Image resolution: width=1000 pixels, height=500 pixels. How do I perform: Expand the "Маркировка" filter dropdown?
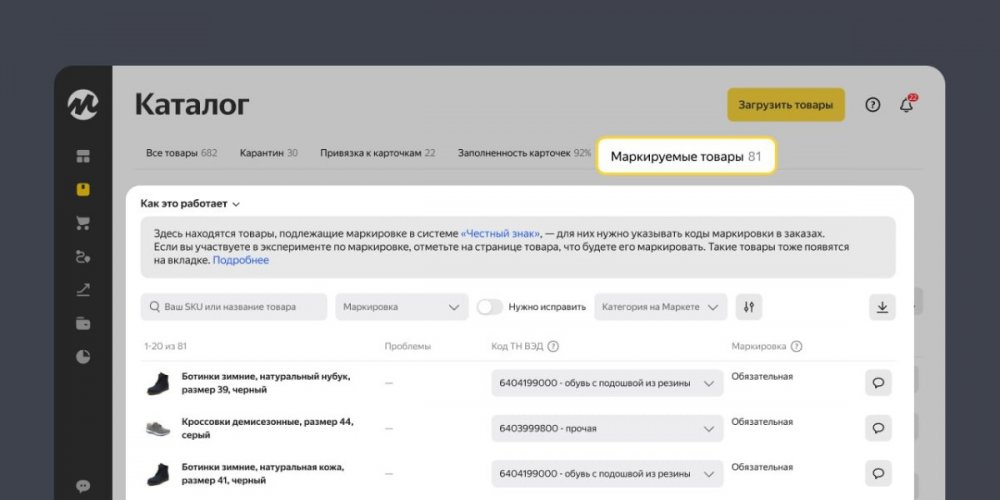click(x=401, y=307)
